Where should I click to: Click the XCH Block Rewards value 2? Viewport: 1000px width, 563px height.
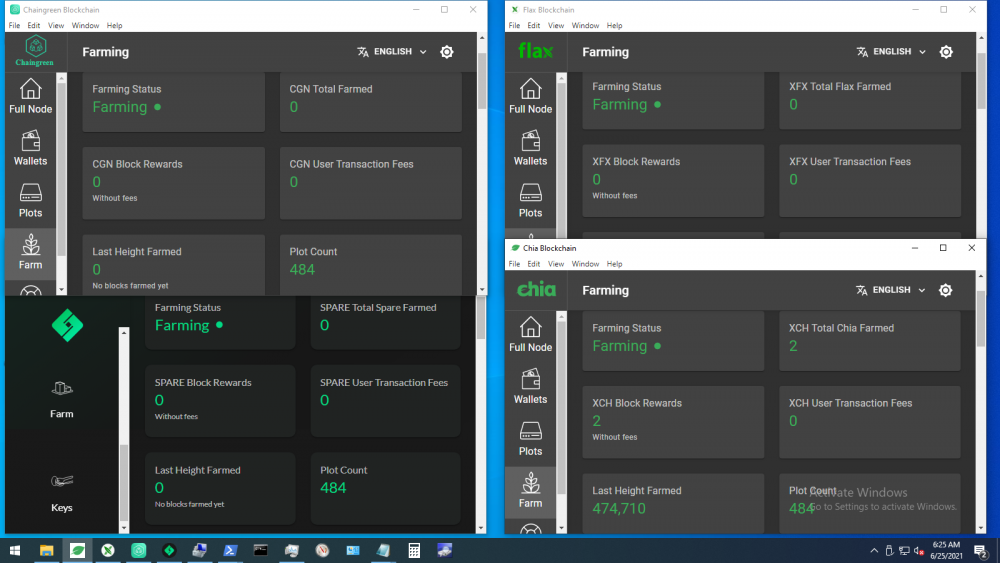pos(596,421)
